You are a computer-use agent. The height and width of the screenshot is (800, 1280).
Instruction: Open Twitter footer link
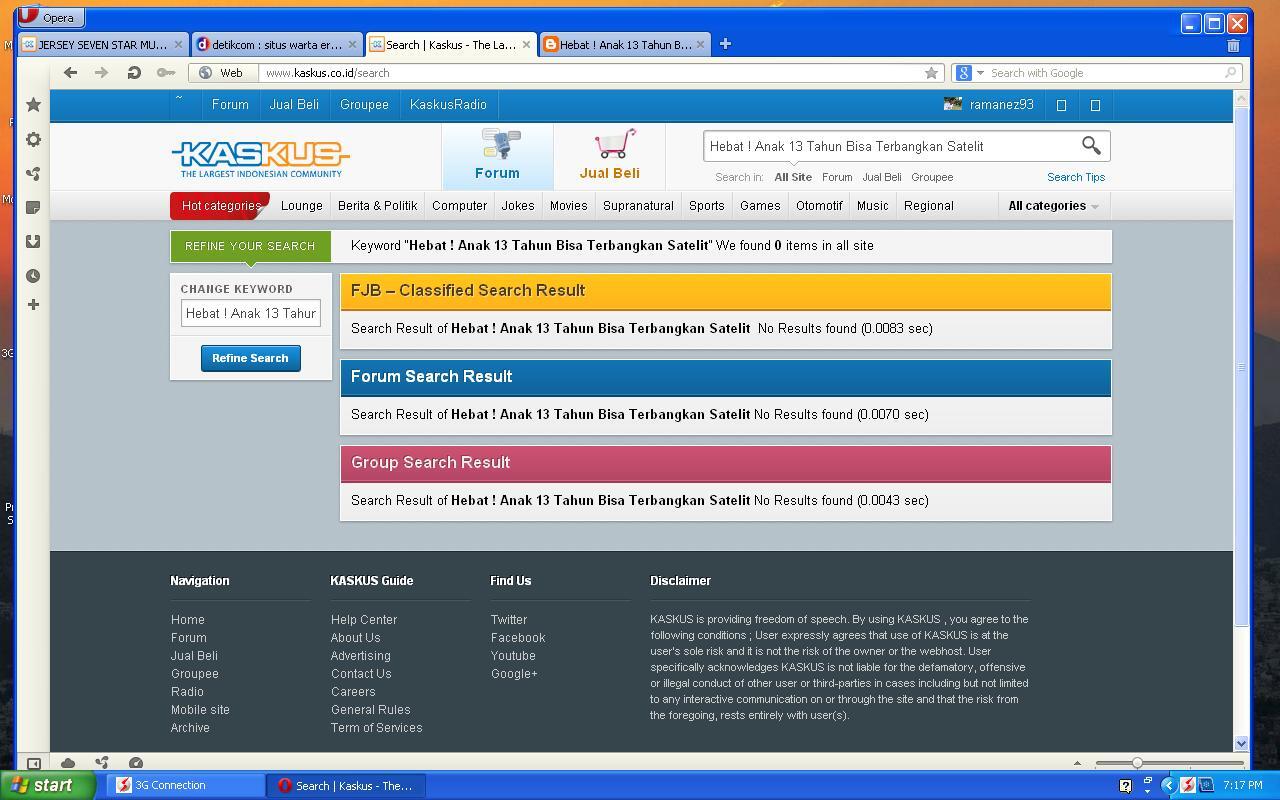pyautogui.click(x=509, y=620)
